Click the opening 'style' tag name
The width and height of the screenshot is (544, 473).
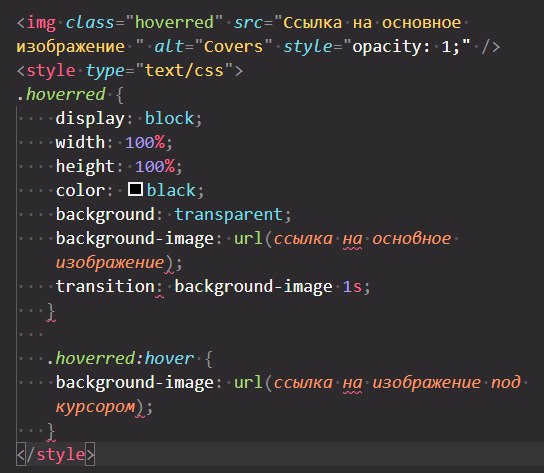tap(51, 70)
